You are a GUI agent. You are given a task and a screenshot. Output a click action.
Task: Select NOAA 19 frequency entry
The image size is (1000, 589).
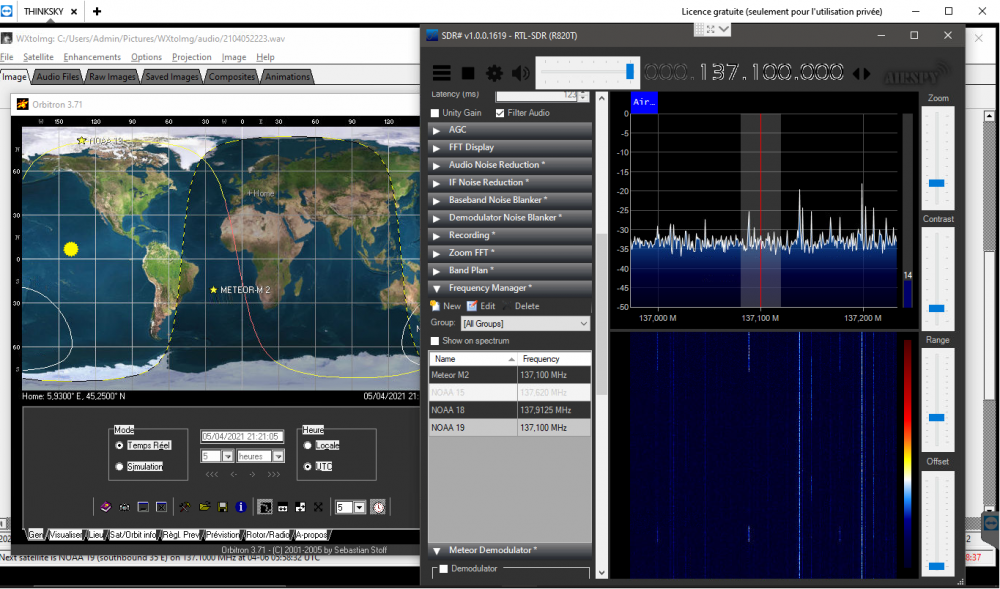pyautogui.click(x=510, y=428)
